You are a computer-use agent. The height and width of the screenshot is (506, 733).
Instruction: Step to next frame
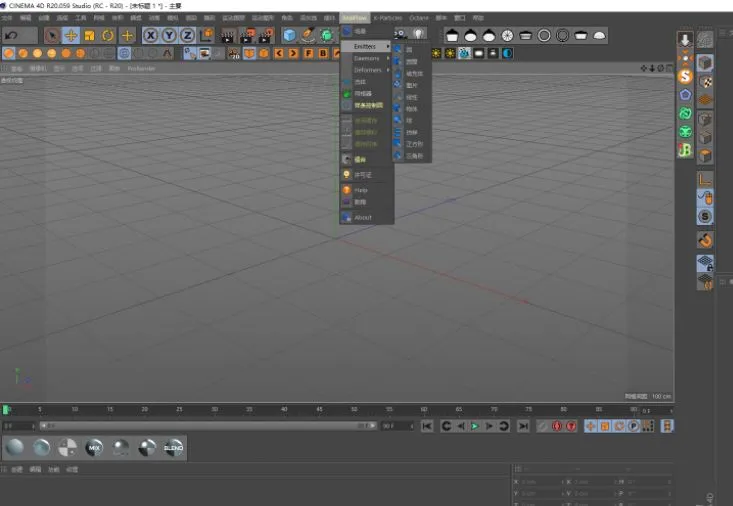[489, 426]
